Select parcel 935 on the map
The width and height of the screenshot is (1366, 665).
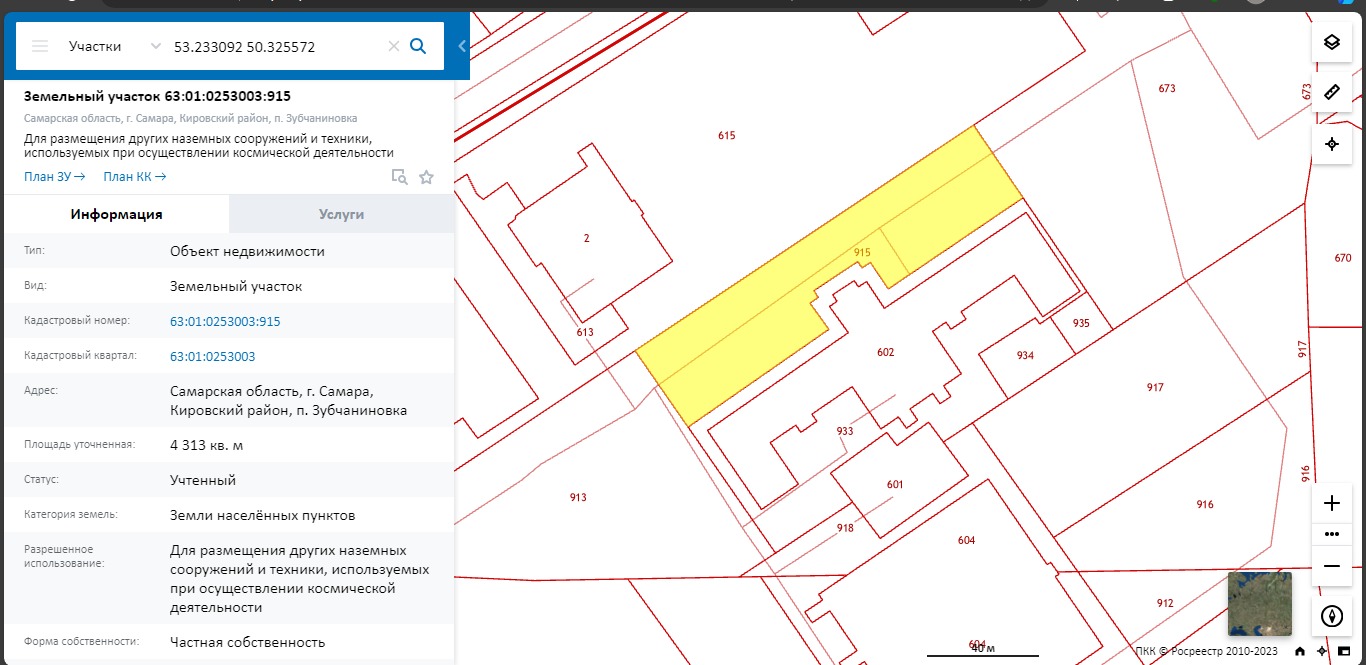[x=1081, y=323]
